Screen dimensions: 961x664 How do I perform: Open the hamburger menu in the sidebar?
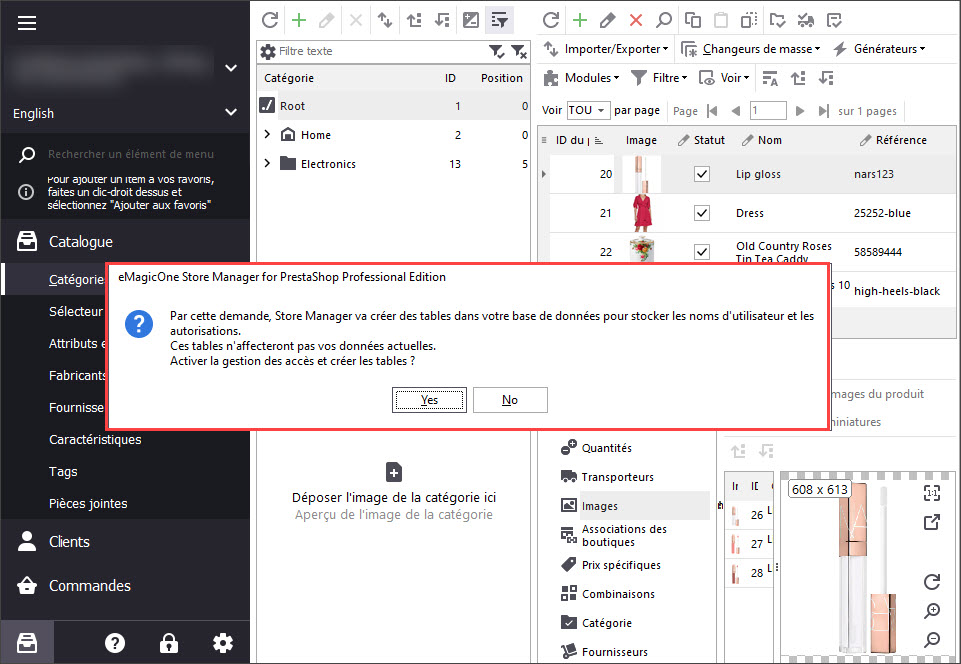coord(27,23)
